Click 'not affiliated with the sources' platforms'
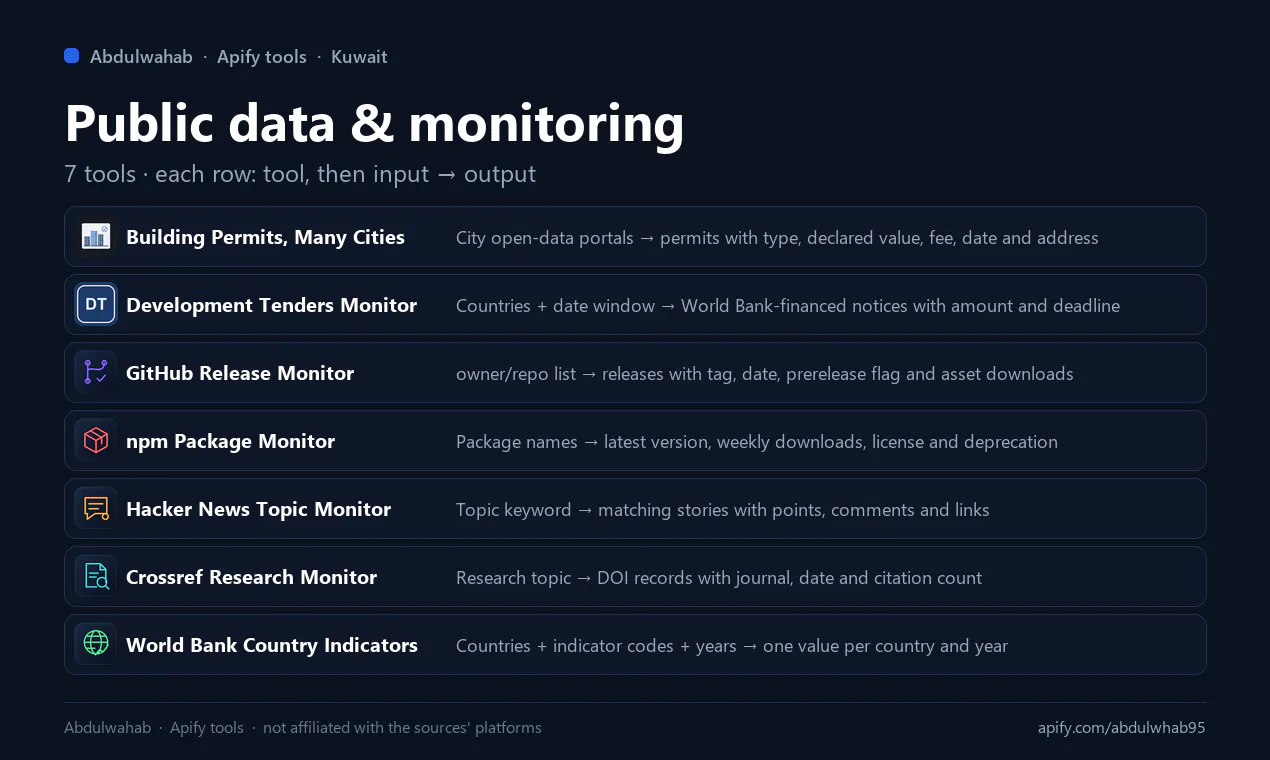The width and height of the screenshot is (1270, 760). point(402,728)
